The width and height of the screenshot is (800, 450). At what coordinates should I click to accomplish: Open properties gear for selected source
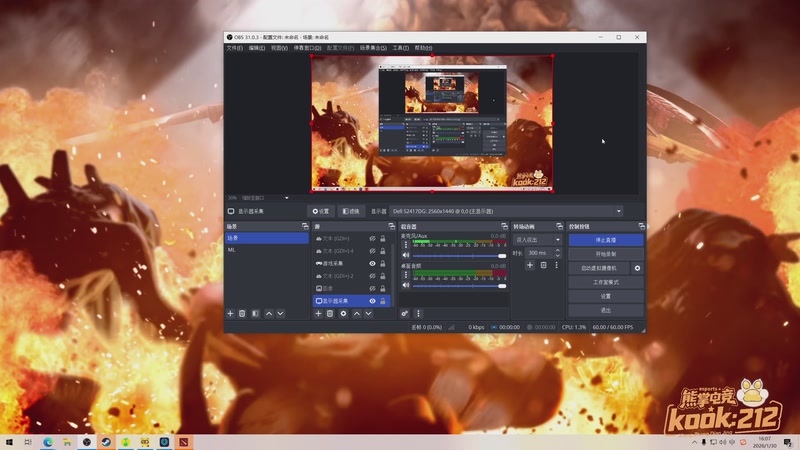[x=343, y=313]
